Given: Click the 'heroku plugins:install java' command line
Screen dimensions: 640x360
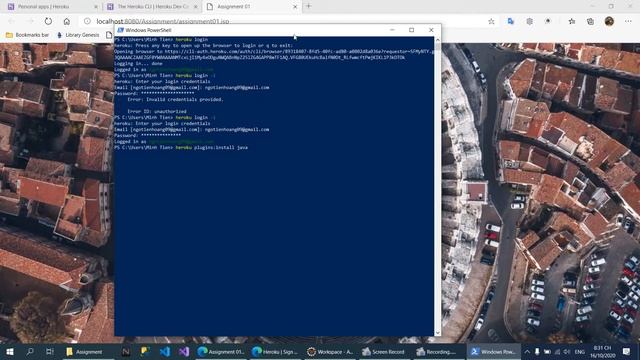Looking at the screenshot, I should [181, 147].
